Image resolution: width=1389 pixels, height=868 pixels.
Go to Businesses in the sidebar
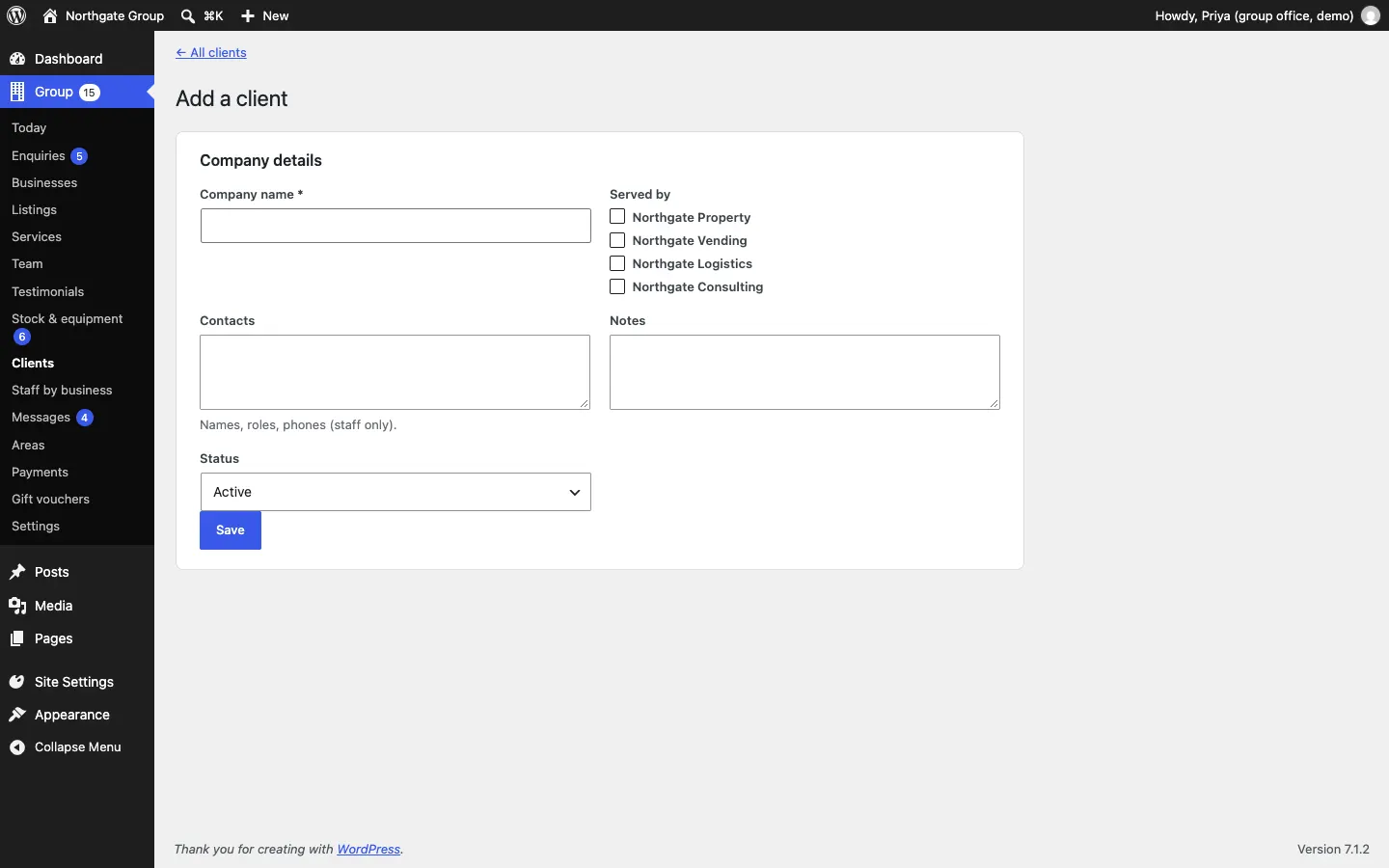coord(44,183)
